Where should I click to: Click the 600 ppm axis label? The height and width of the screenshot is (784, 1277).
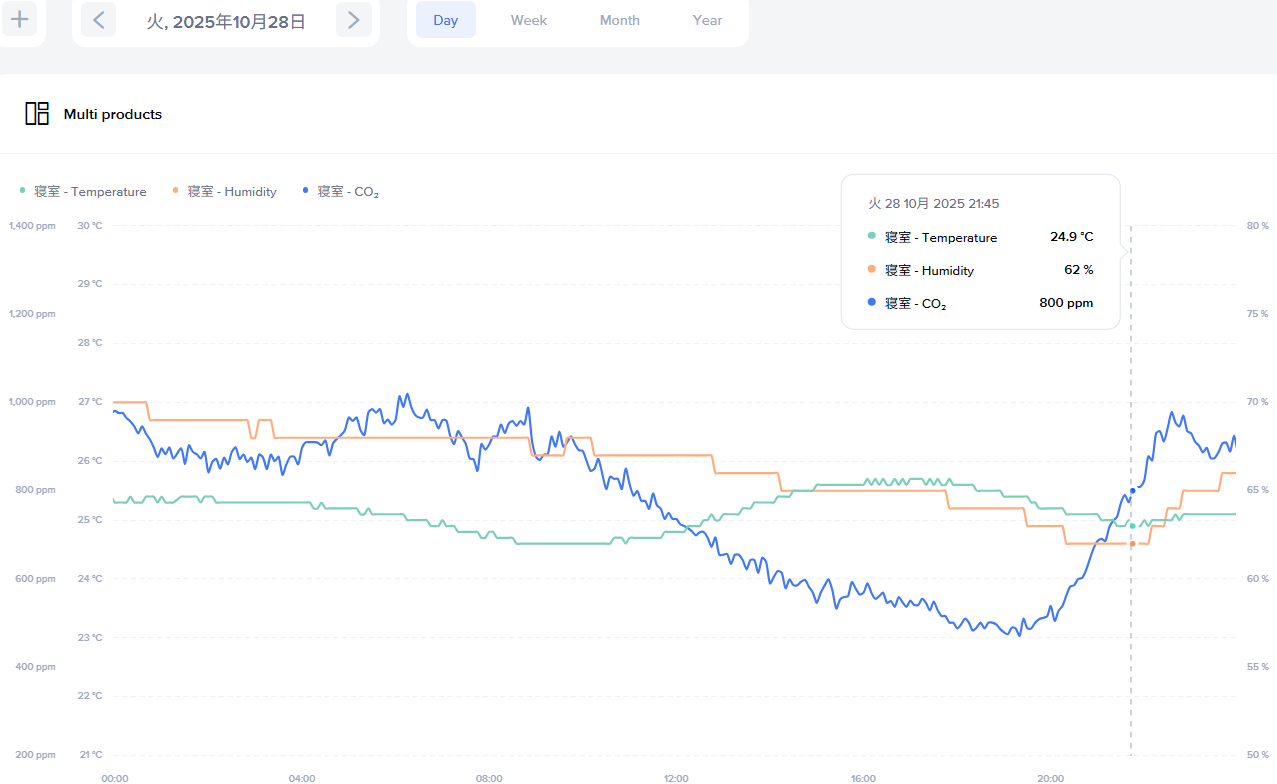(x=36, y=579)
